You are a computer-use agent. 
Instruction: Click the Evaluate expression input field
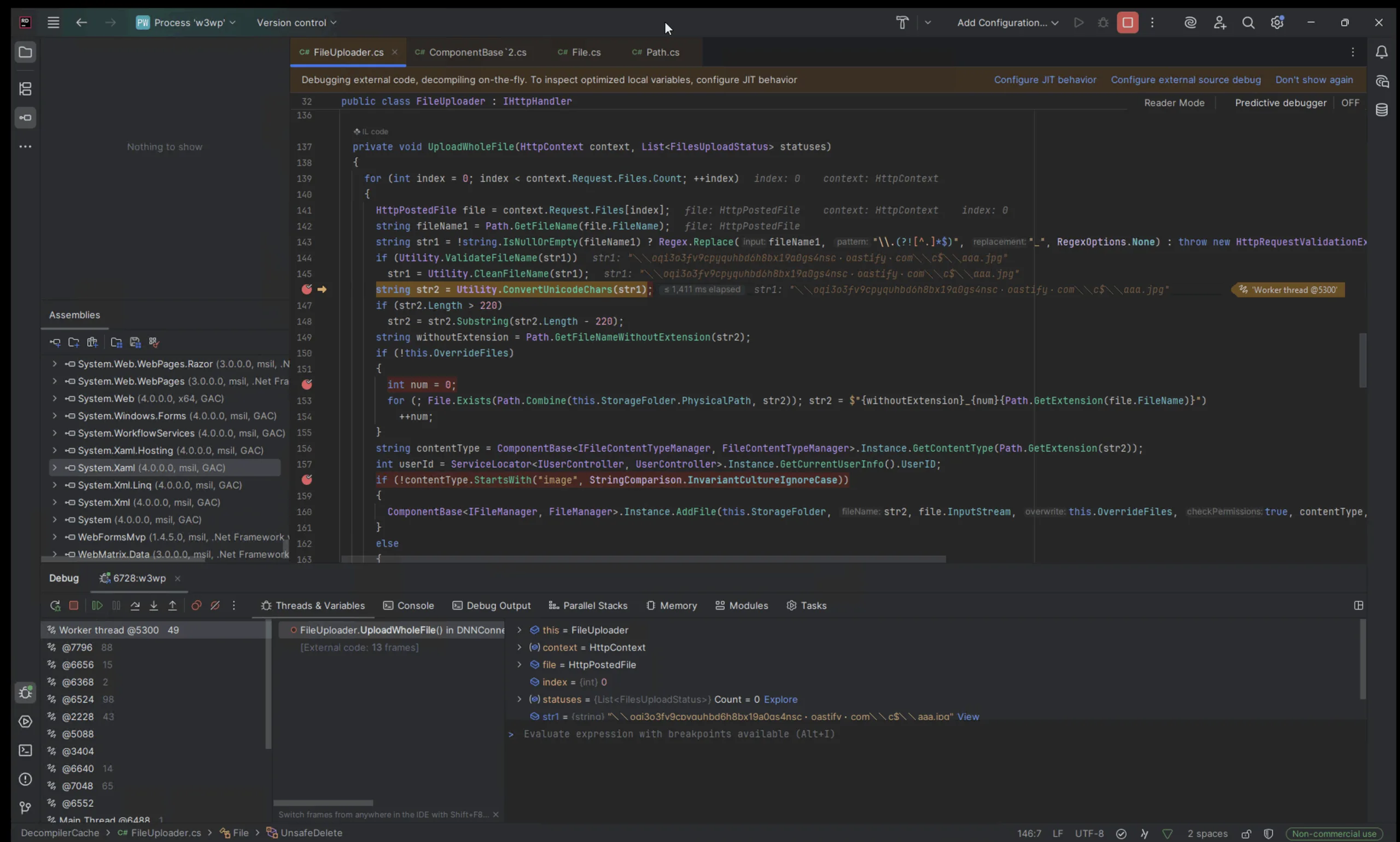pyautogui.click(x=679, y=734)
